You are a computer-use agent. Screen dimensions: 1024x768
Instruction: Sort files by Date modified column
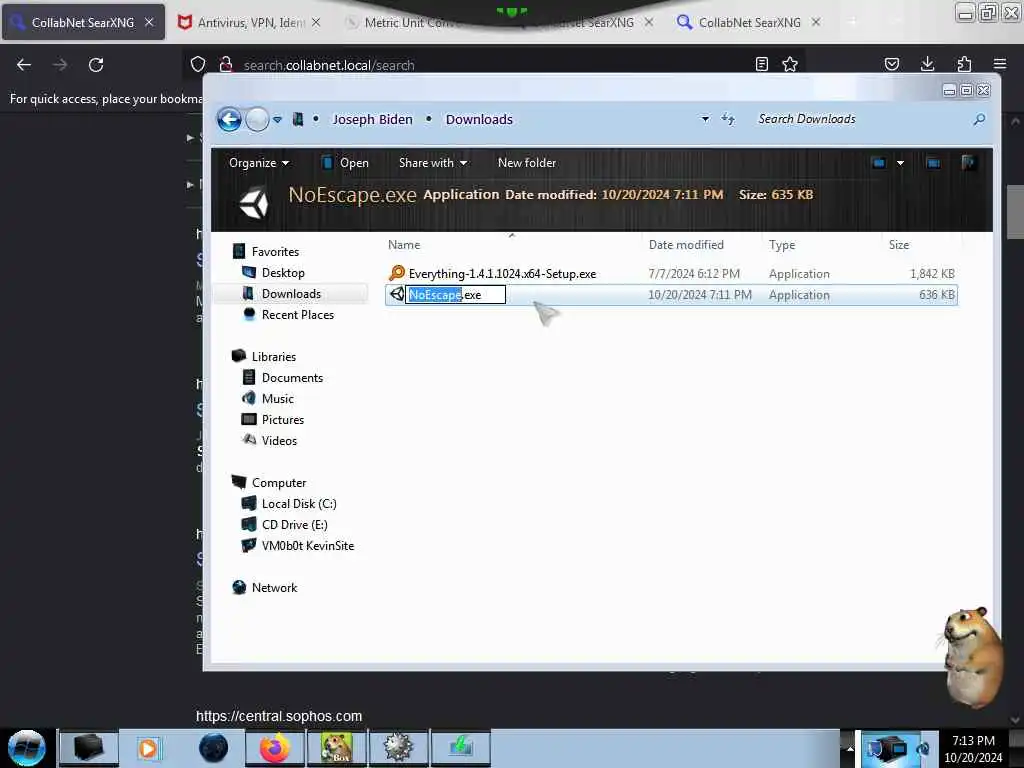tap(686, 245)
